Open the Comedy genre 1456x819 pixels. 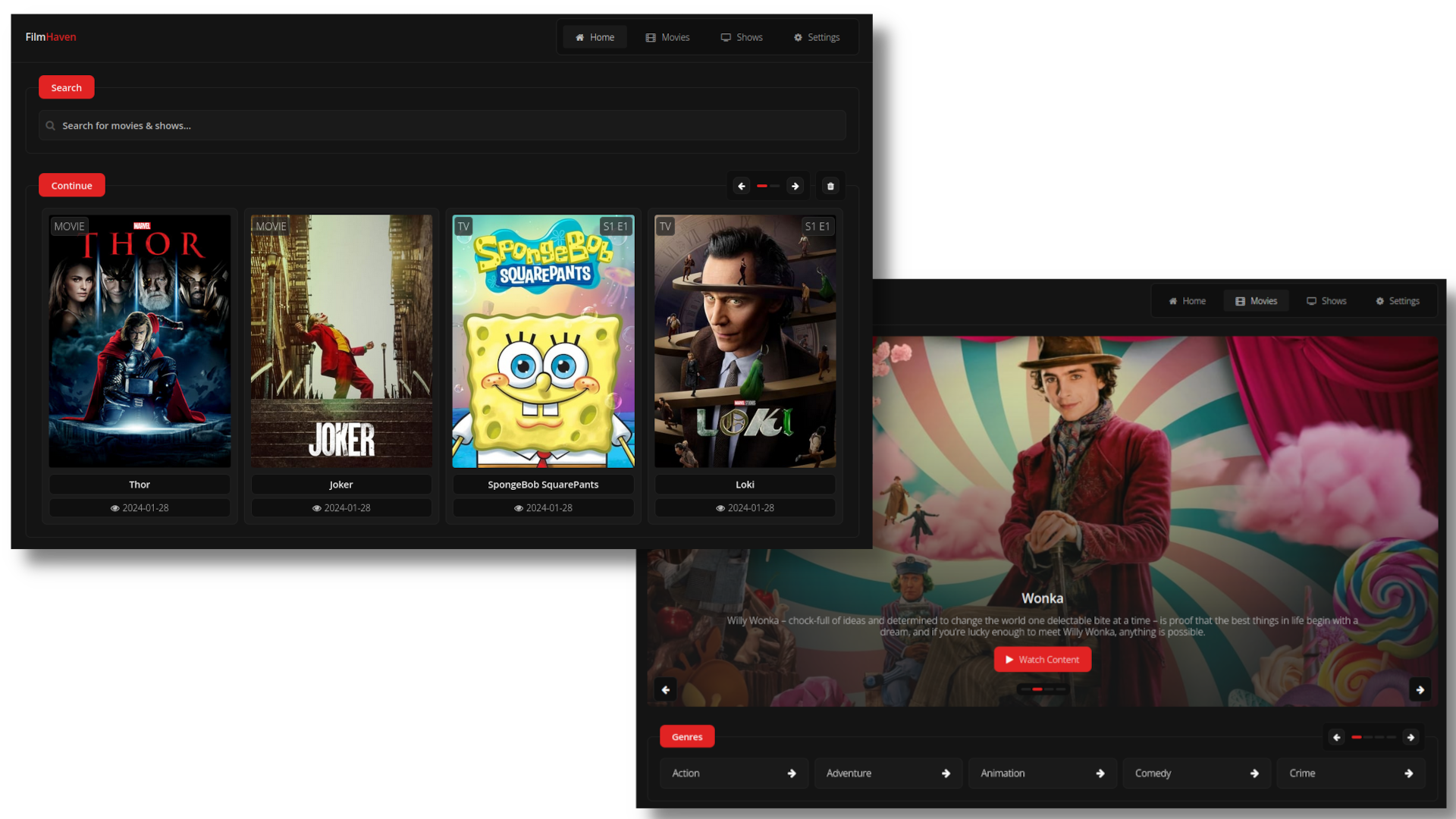pos(1197,773)
